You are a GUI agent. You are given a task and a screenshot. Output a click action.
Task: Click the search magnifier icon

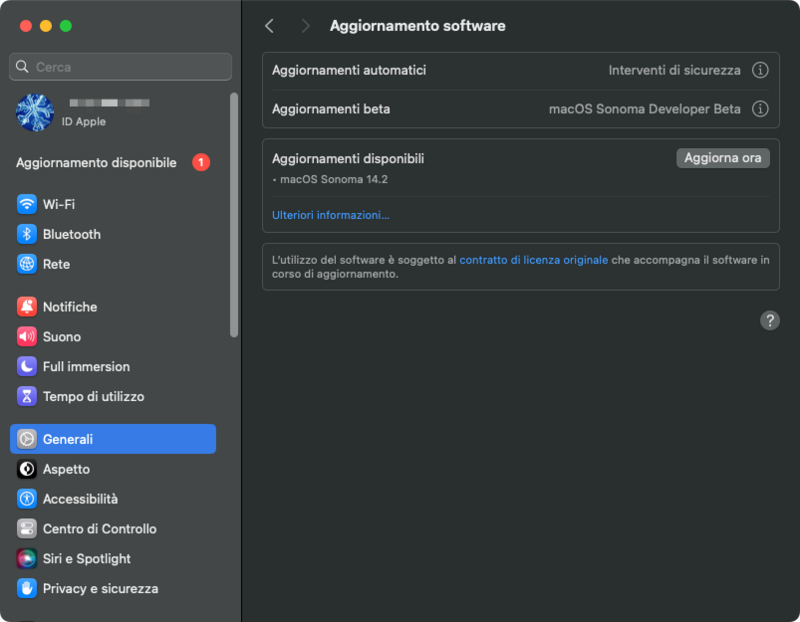[22, 67]
